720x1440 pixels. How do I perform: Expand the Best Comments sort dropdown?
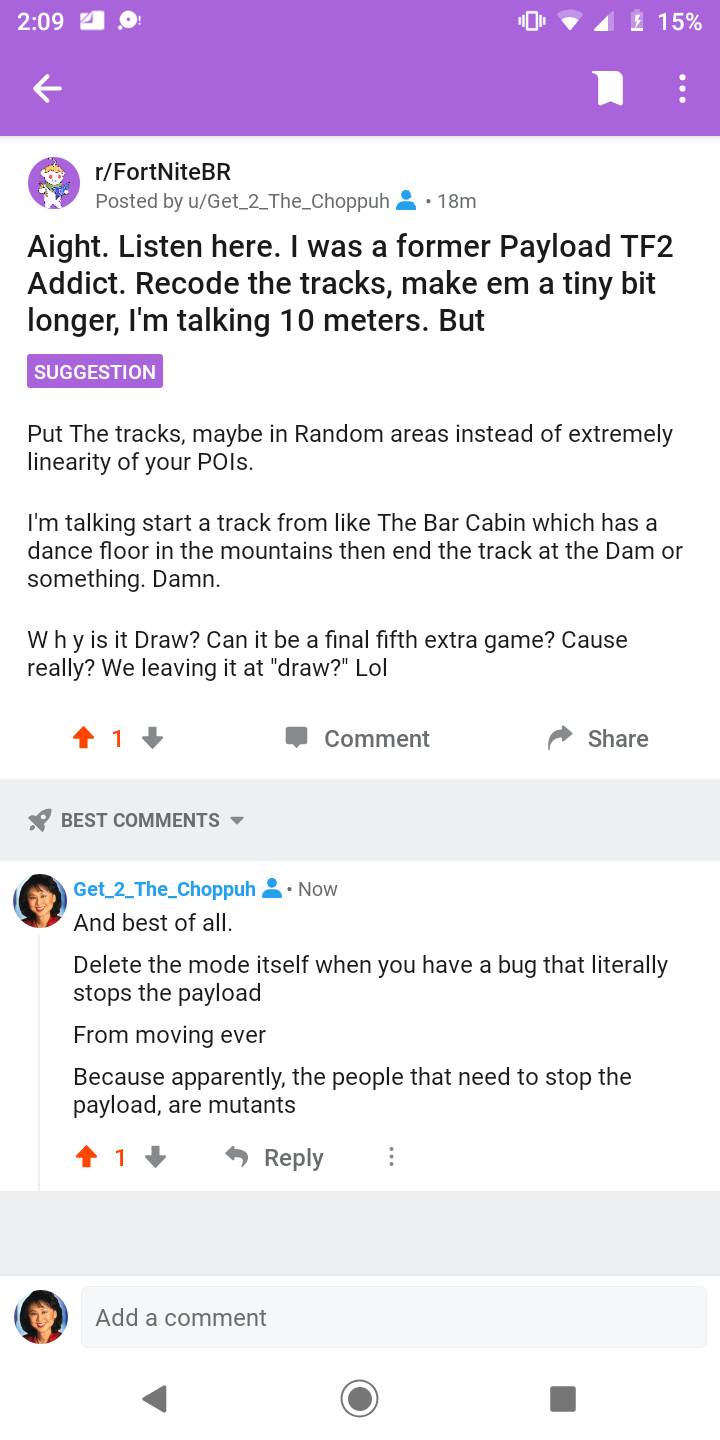point(237,820)
